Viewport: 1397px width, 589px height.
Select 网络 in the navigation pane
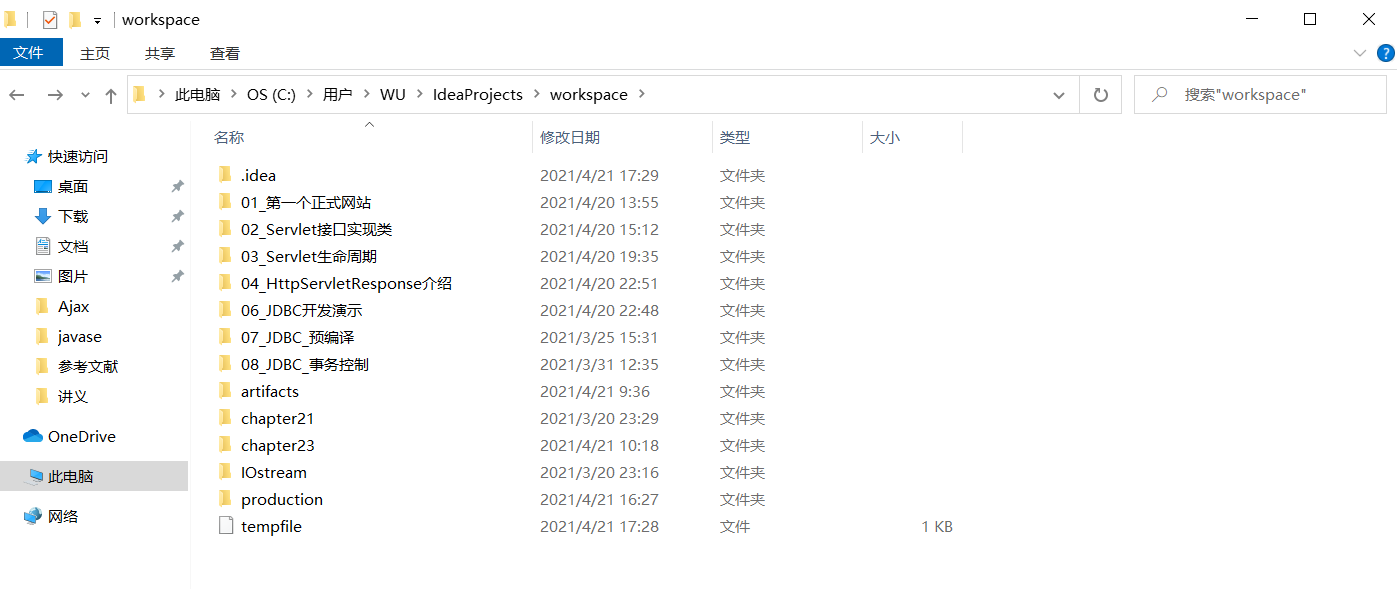63,517
